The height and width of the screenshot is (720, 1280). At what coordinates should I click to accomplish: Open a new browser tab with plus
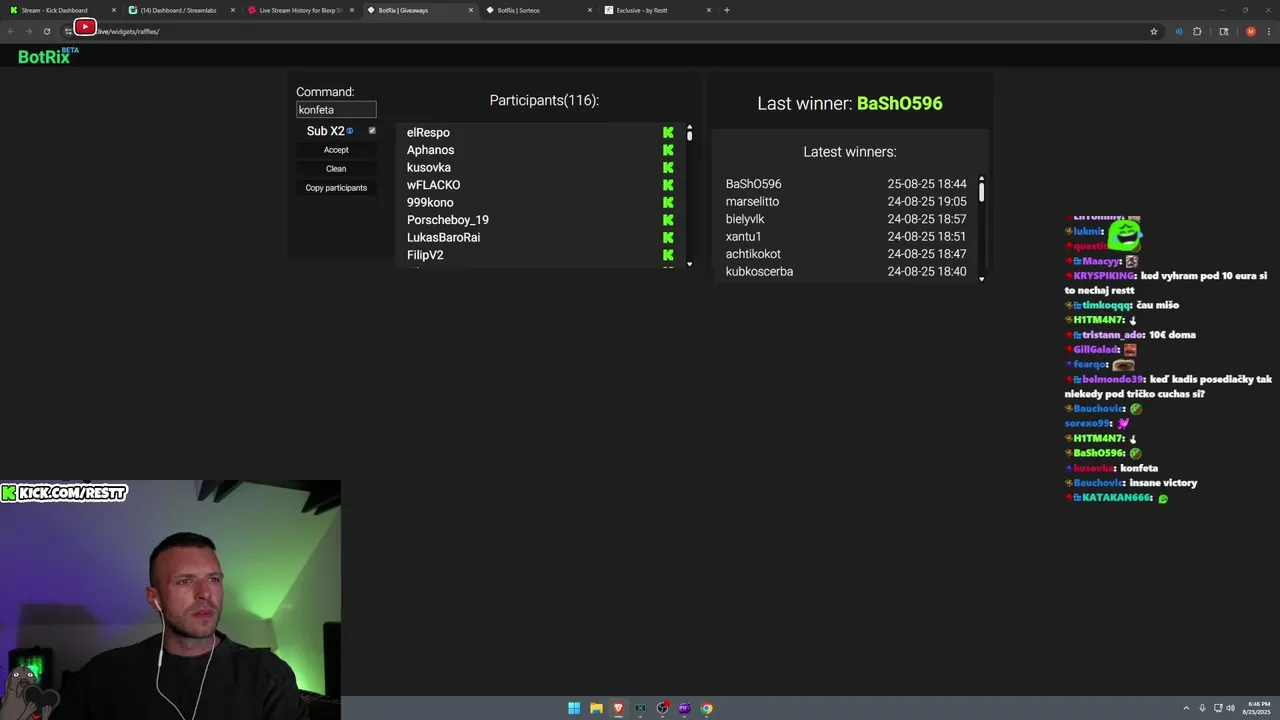(727, 10)
